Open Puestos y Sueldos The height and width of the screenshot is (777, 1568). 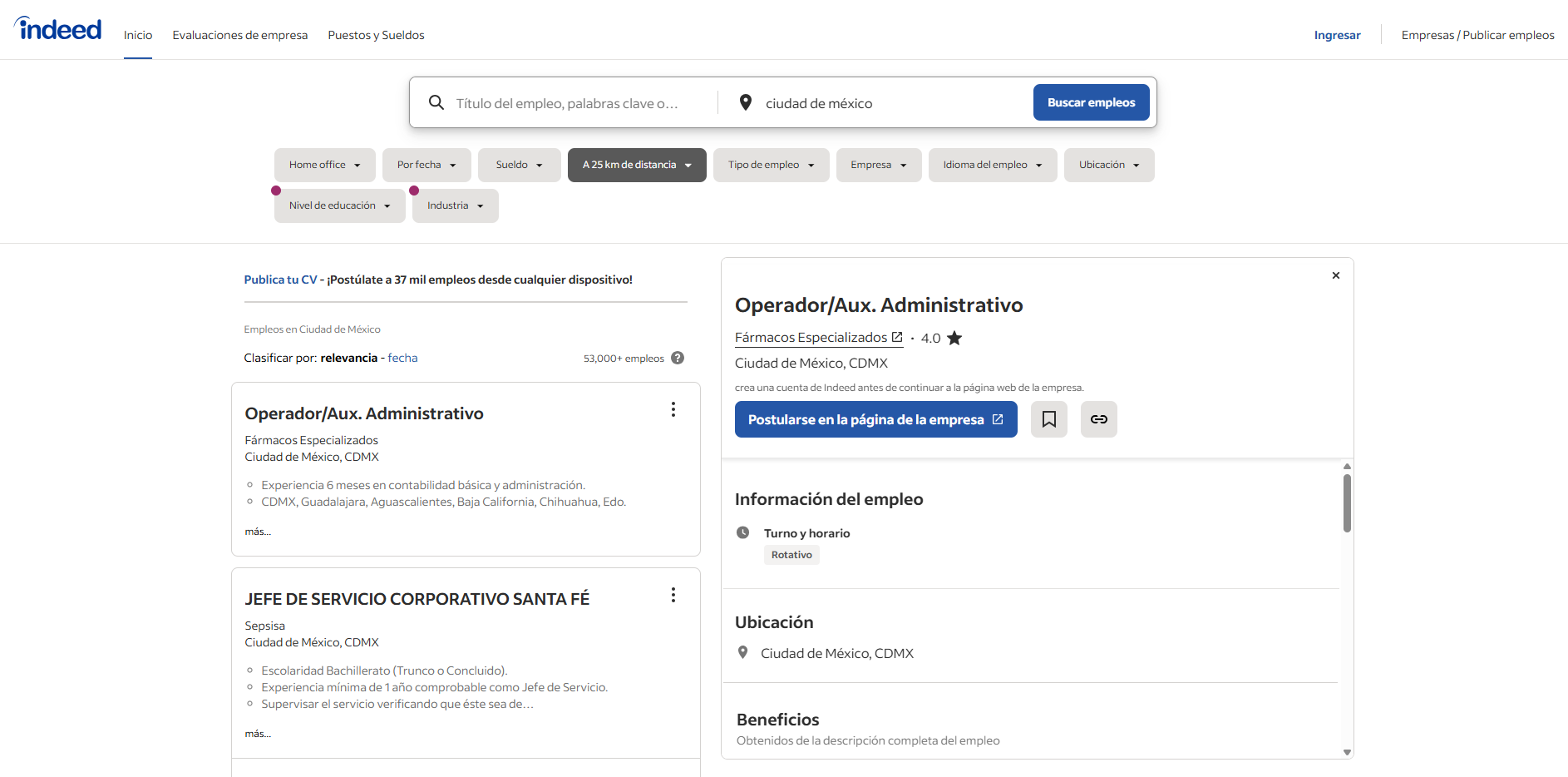376,35
